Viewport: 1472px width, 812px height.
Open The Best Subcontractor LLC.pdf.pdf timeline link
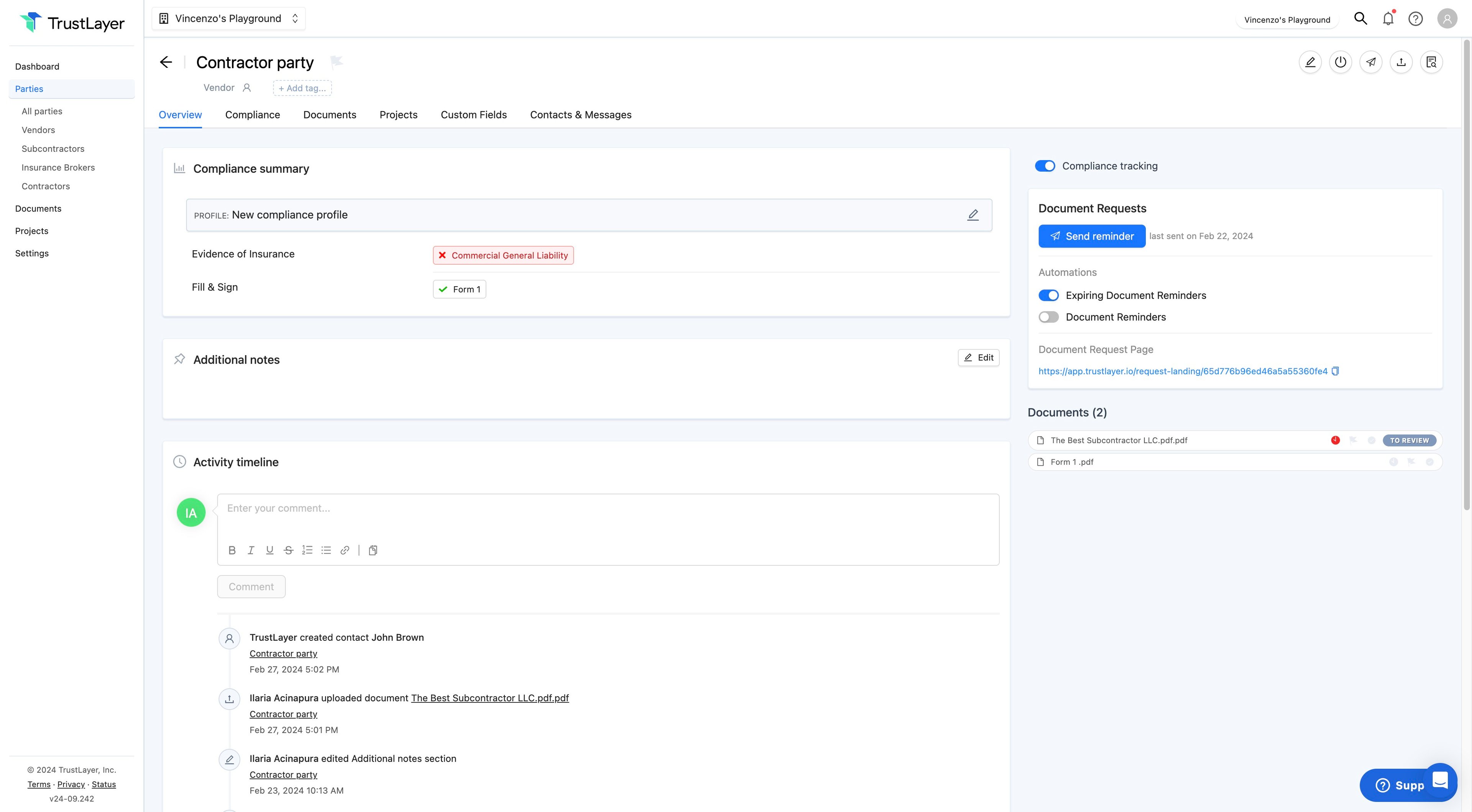[x=490, y=698]
